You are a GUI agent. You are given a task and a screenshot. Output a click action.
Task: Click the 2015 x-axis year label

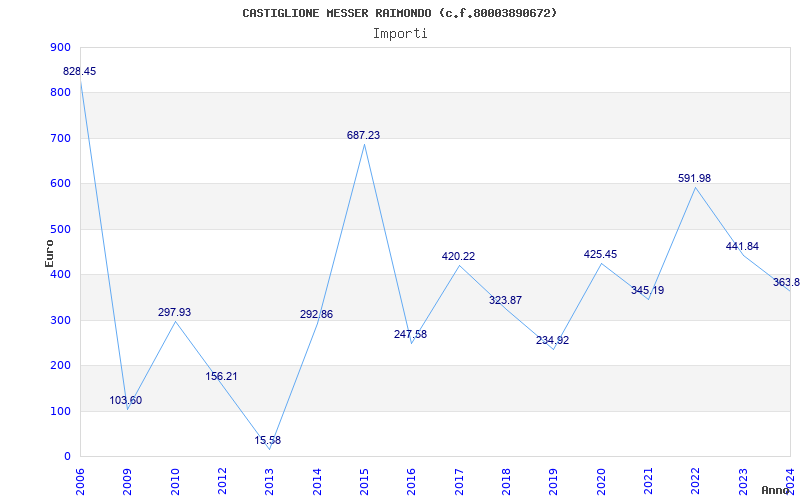click(x=364, y=481)
